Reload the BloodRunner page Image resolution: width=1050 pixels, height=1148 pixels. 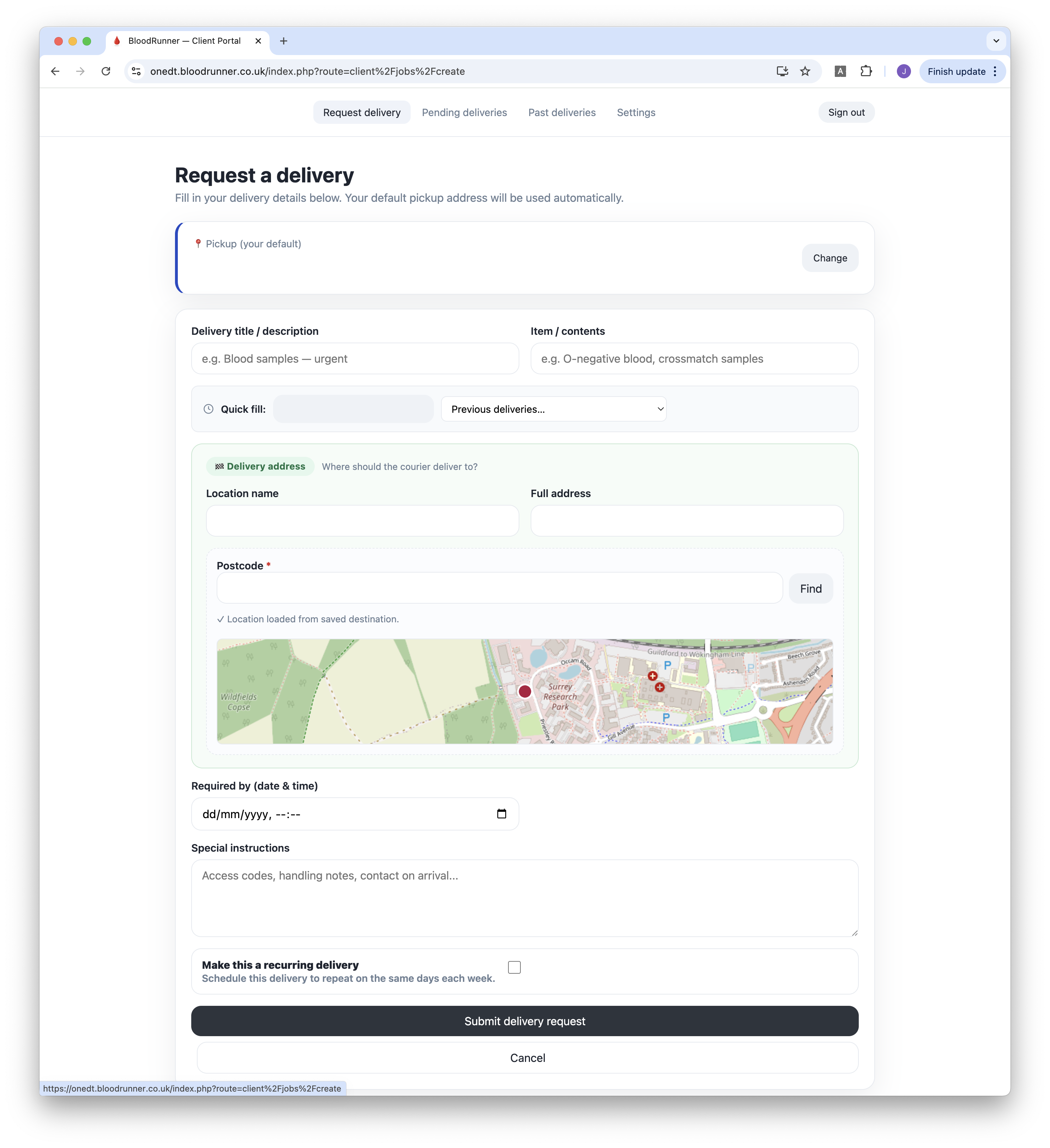pos(106,71)
